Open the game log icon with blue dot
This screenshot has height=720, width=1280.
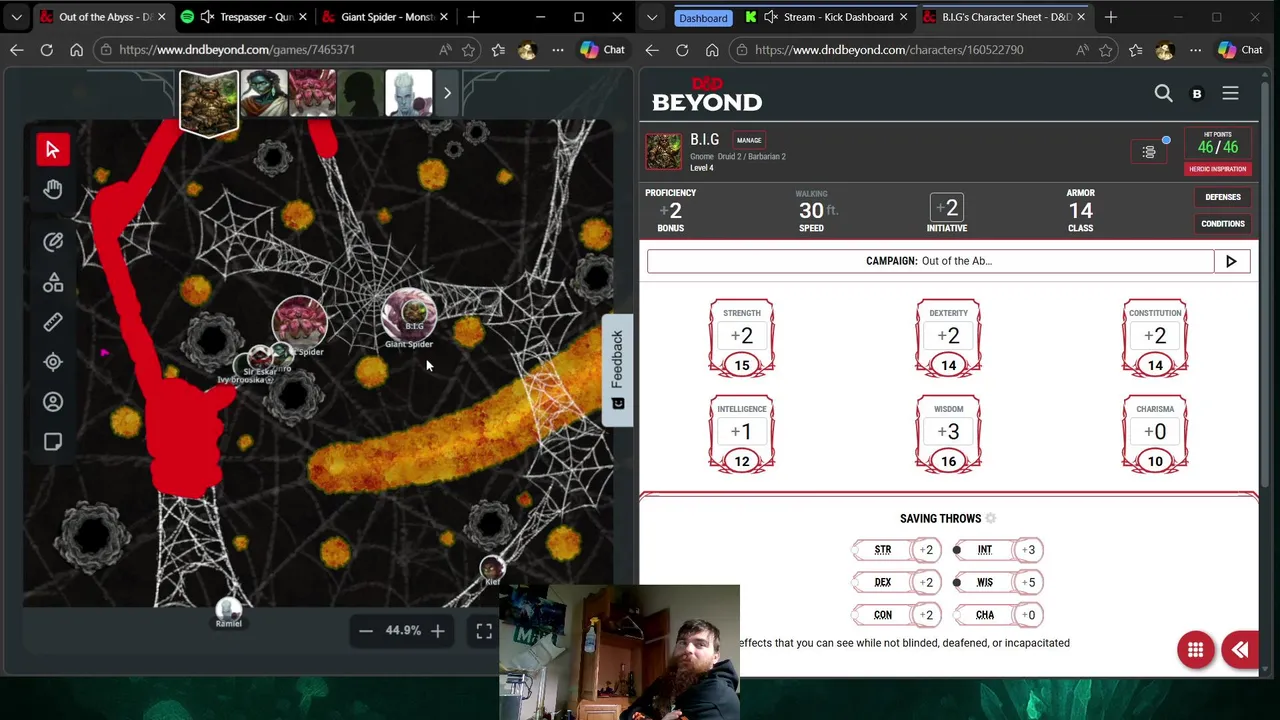click(1149, 152)
